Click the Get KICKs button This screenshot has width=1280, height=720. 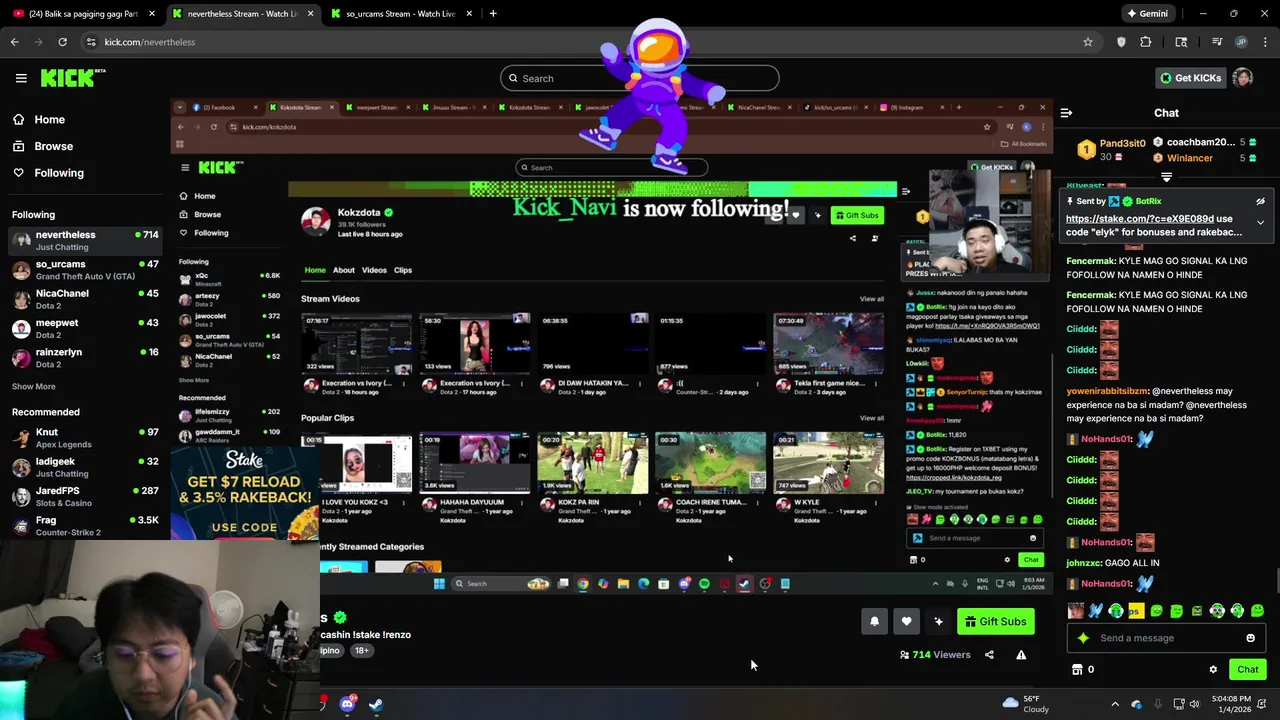[1189, 78]
